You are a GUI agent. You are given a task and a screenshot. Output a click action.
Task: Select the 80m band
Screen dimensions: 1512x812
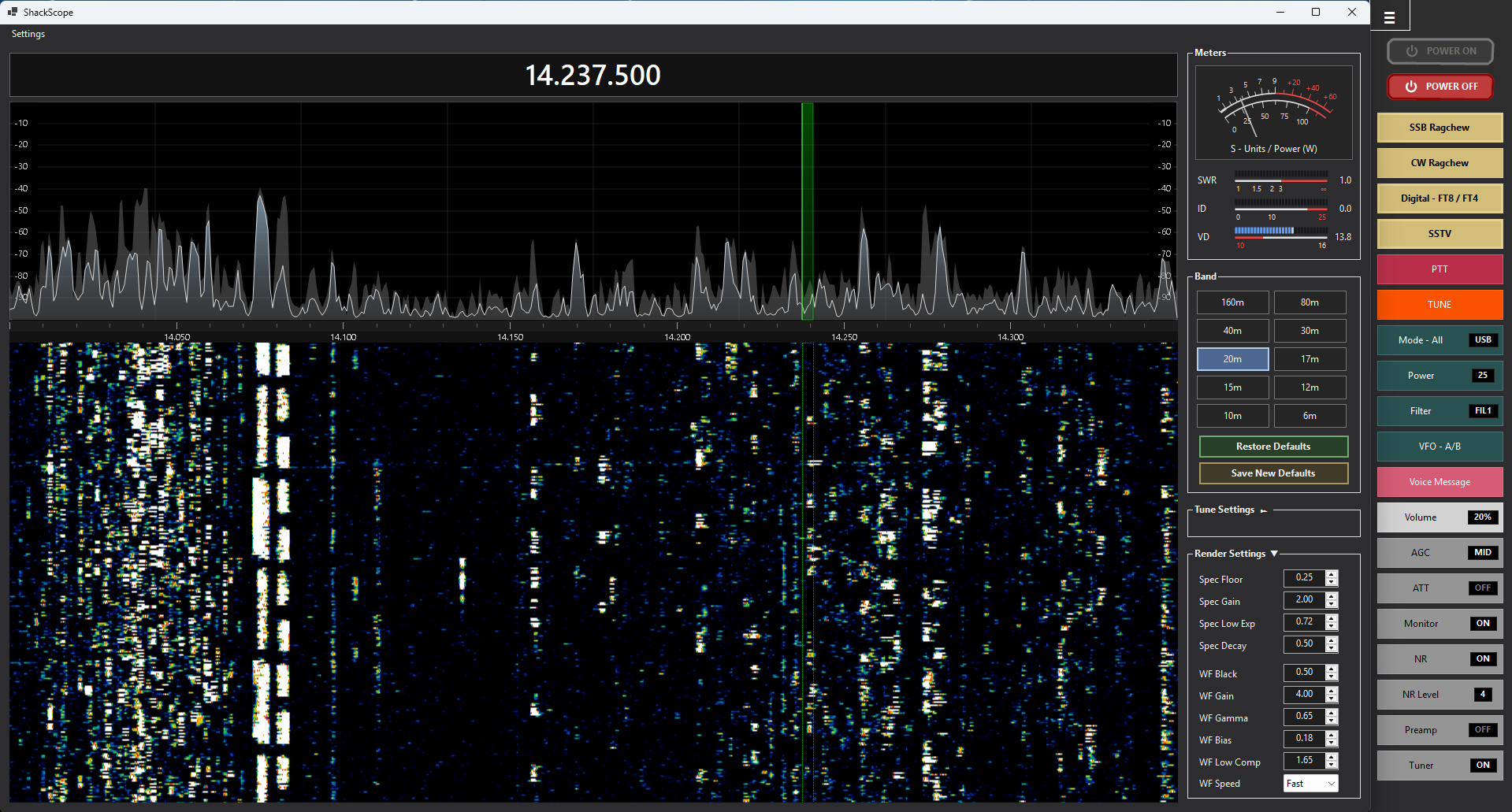click(x=1310, y=302)
